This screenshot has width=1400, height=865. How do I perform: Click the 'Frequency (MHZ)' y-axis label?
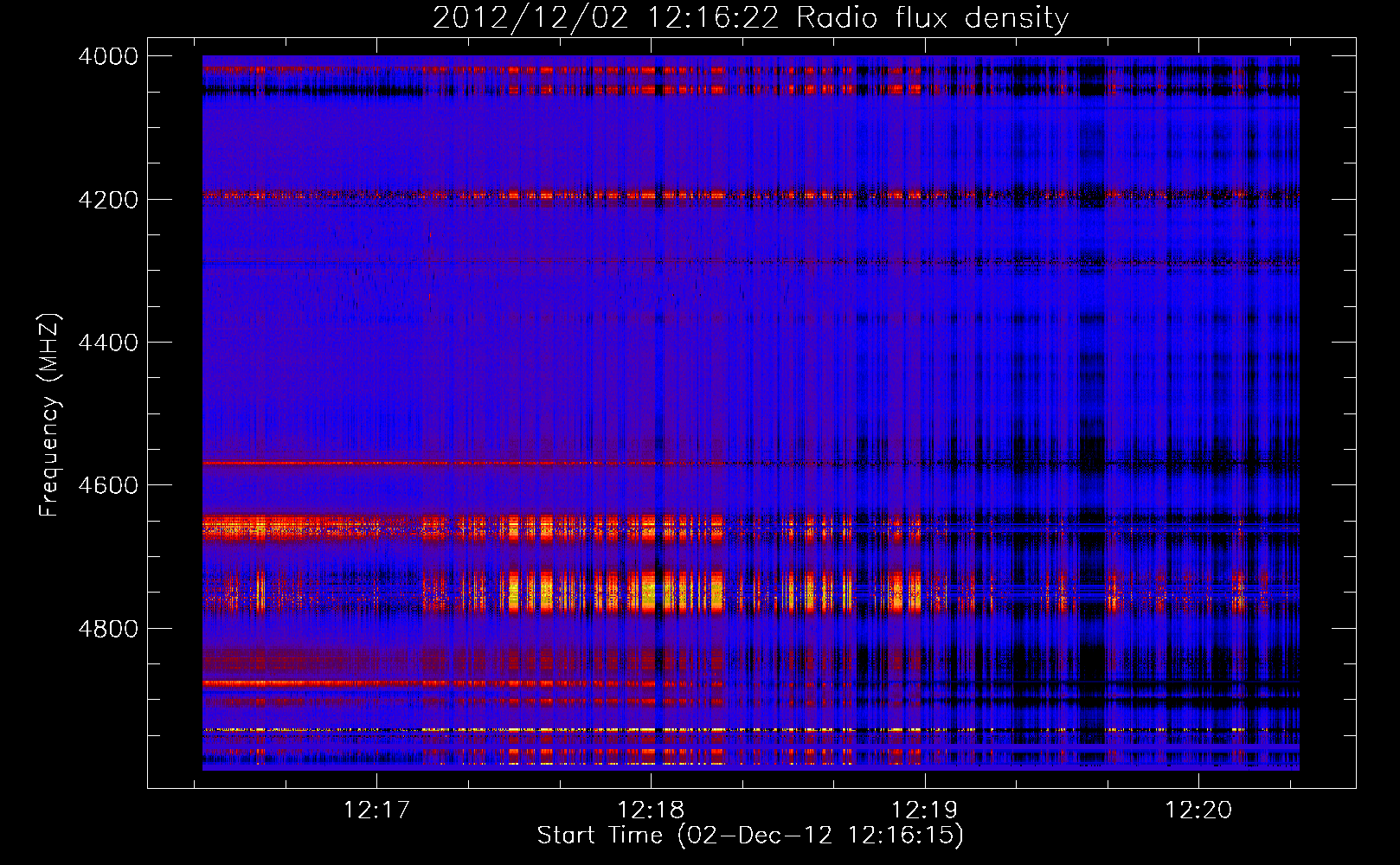coord(50,415)
